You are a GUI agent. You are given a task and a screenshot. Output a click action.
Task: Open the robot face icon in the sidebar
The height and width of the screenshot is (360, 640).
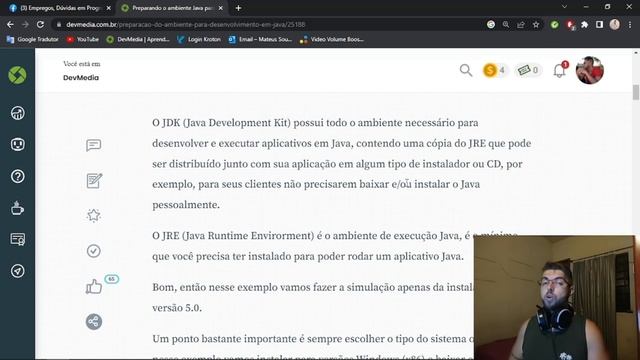click(18, 144)
